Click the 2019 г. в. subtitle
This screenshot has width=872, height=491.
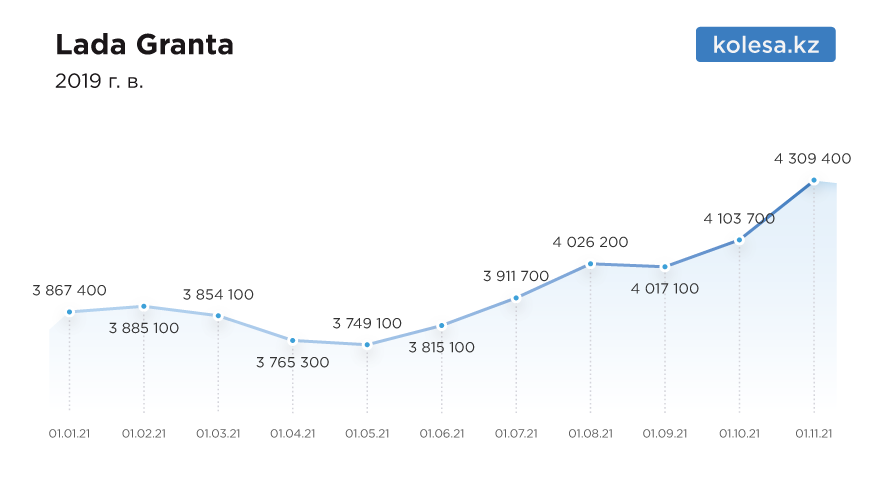coord(99,81)
